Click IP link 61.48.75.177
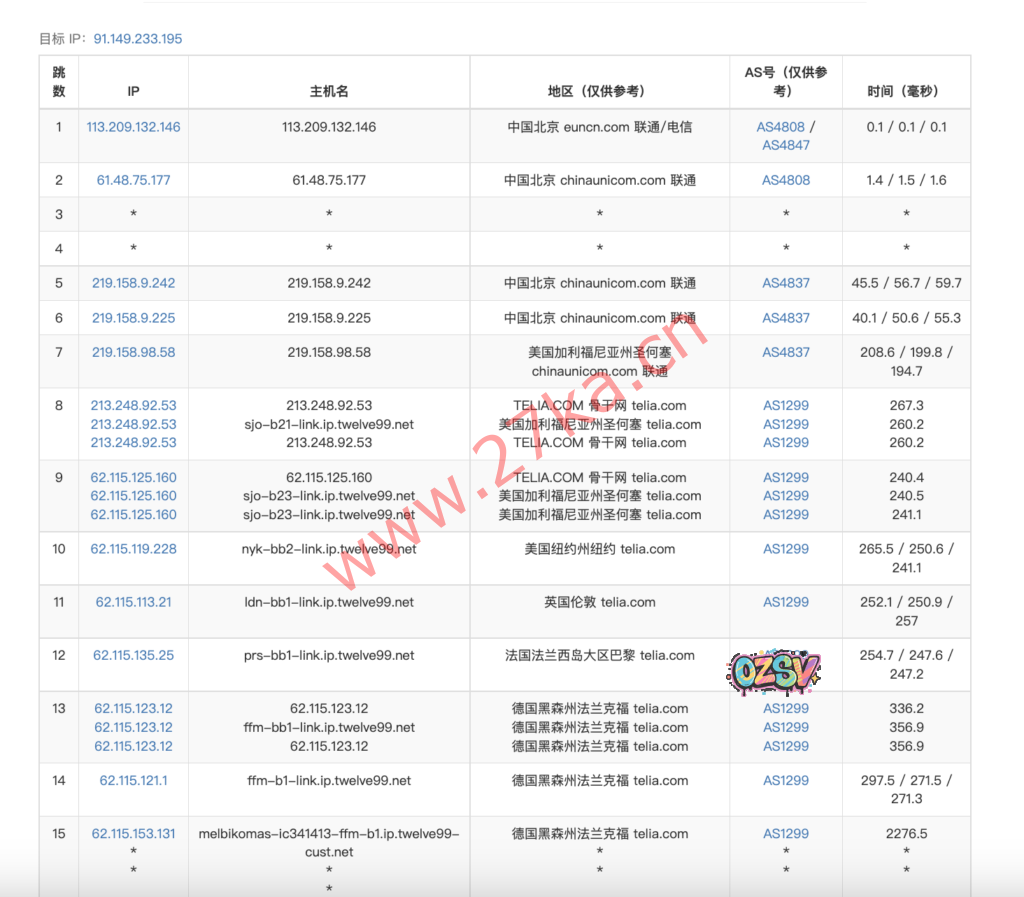The height and width of the screenshot is (897, 1024). [x=133, y=180]
